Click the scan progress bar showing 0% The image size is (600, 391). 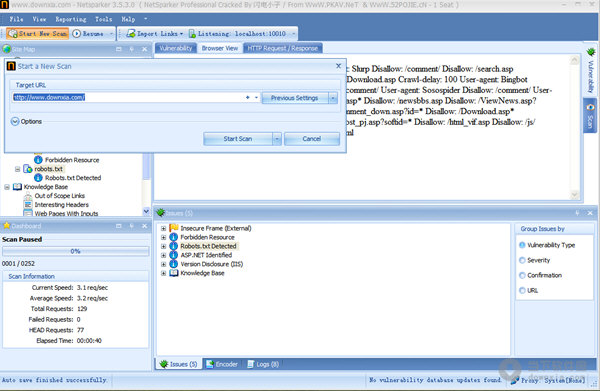click(x=75, y=251)
